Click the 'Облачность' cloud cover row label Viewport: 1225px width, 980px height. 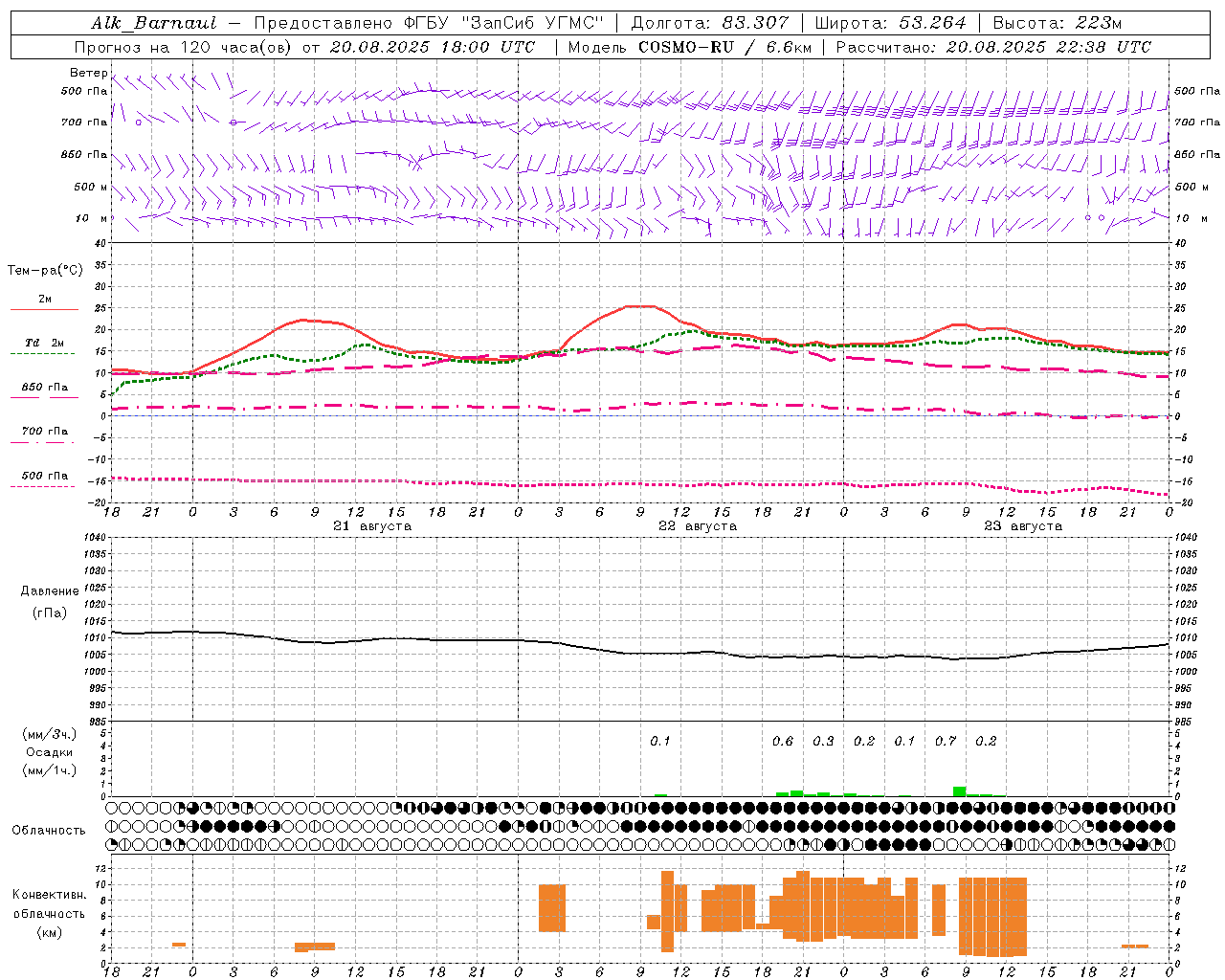49,831
